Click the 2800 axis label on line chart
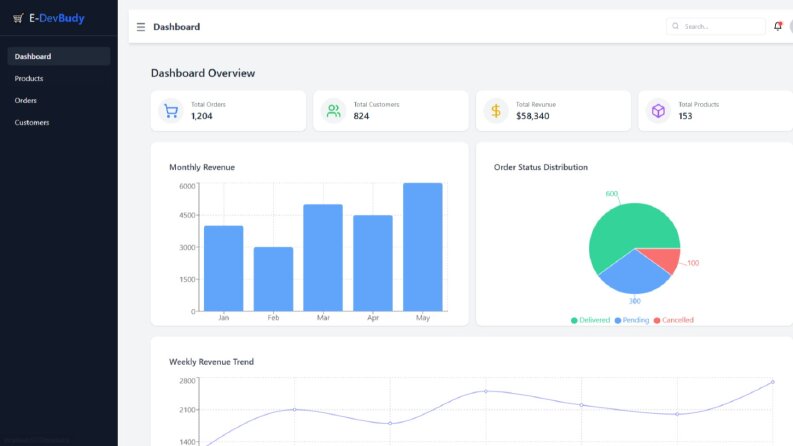Image resolution: width=793 pixels, height=446 pixels. pyautogui.click(x=187, y=381)
